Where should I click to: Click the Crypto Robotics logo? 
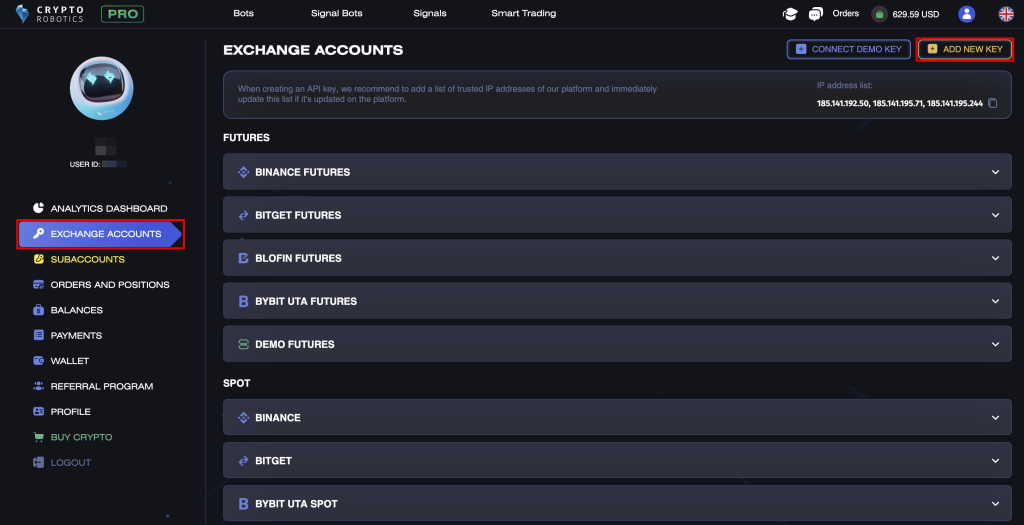tap(52, 14)
